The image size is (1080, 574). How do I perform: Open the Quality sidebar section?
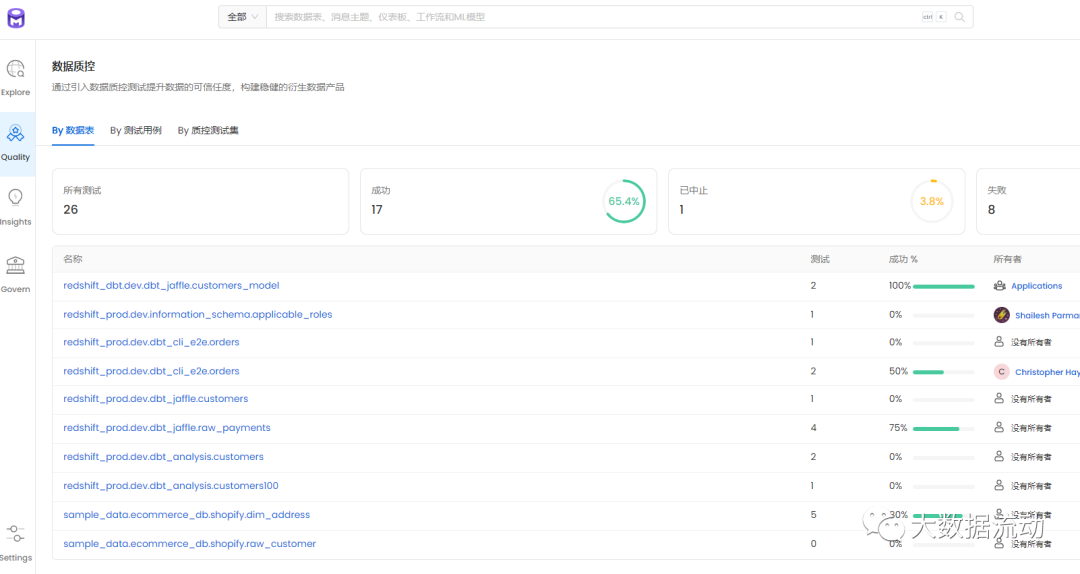pyautogui.click(x=16, y=143)
